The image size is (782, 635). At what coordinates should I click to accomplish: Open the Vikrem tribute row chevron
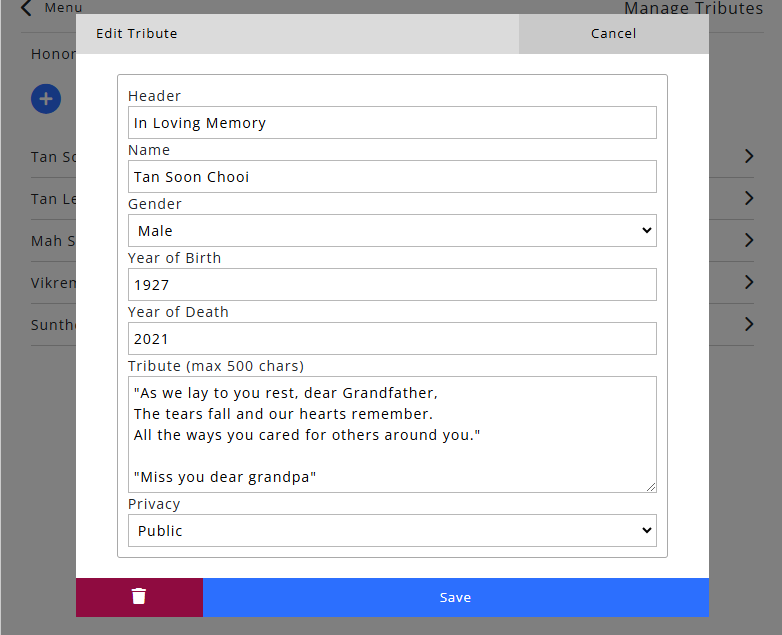point(749,282)
